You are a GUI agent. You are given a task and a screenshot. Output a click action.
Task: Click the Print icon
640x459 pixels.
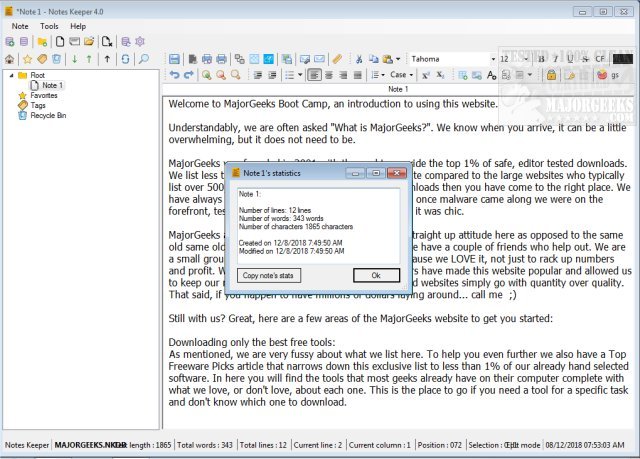click(221, 59)
